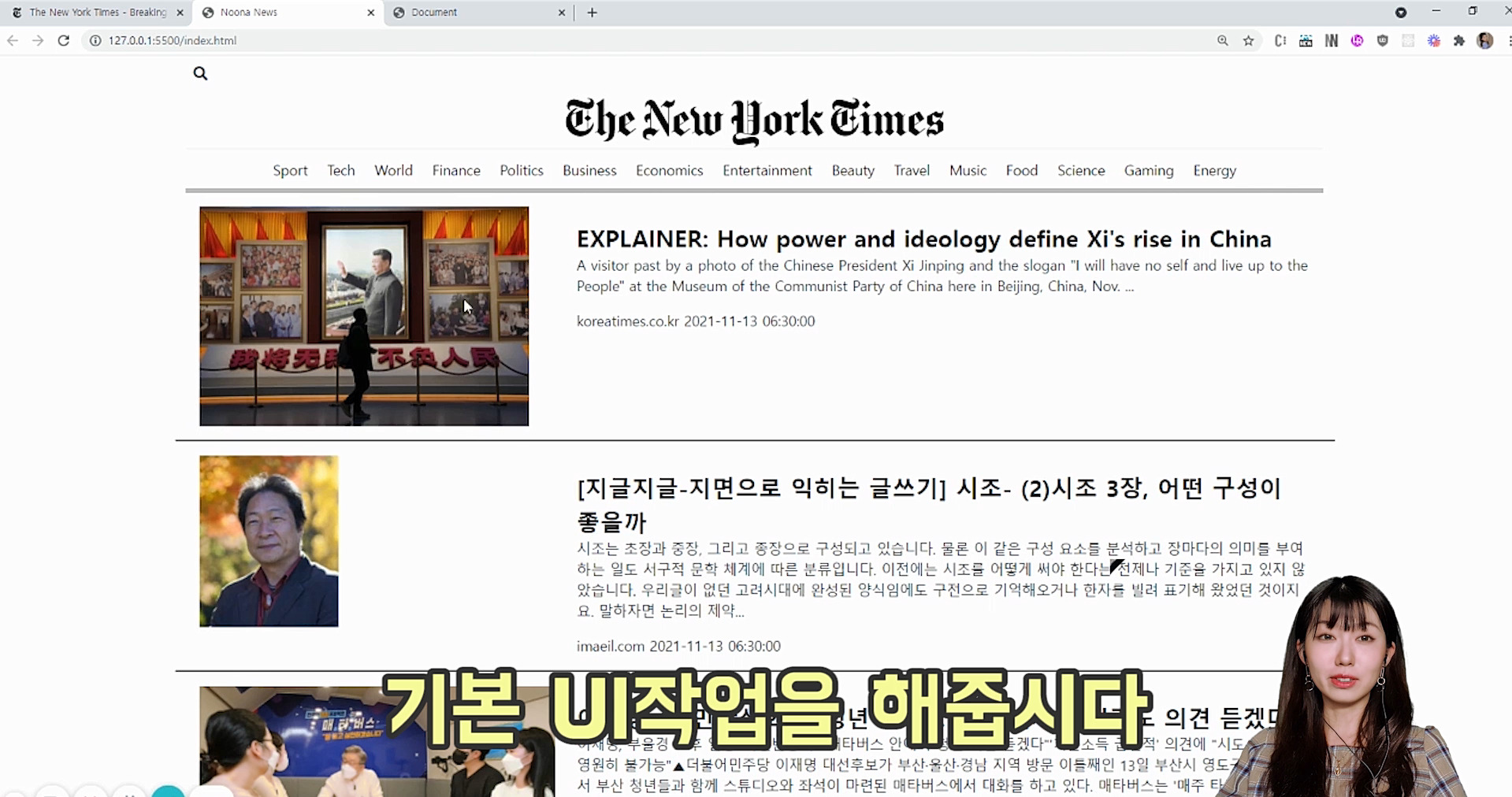This screenshot has width=1512, height=797.
Task: Click the zoom magnifier icon in address bar
Action: point(1222,40)
